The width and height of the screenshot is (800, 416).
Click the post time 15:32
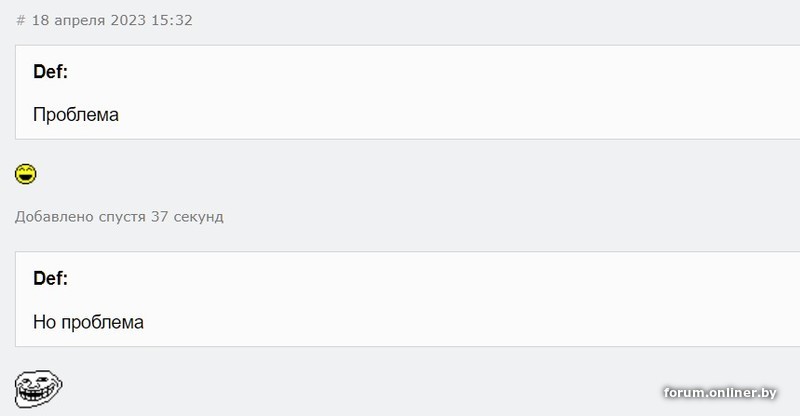(x=172, y=20)
